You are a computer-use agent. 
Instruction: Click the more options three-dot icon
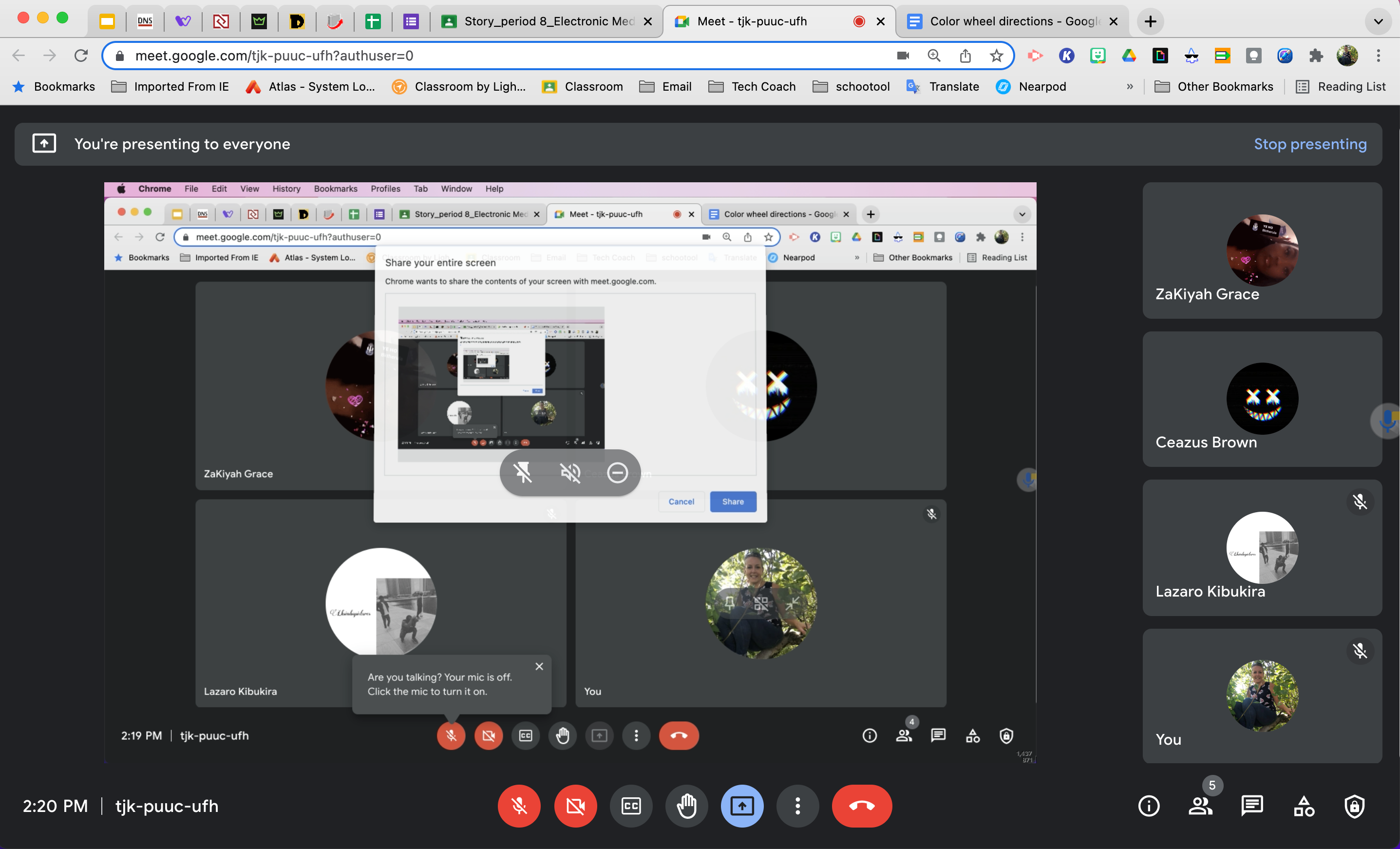click(x=797, y=806)
